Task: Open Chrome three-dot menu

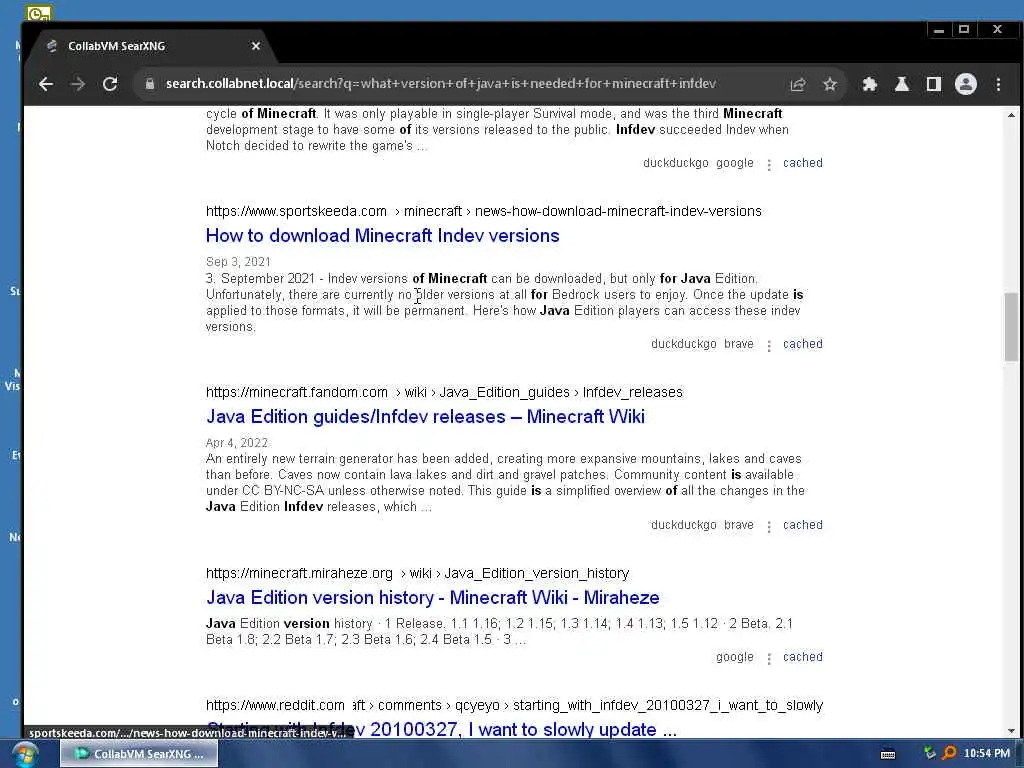Action: coord(997,84)
